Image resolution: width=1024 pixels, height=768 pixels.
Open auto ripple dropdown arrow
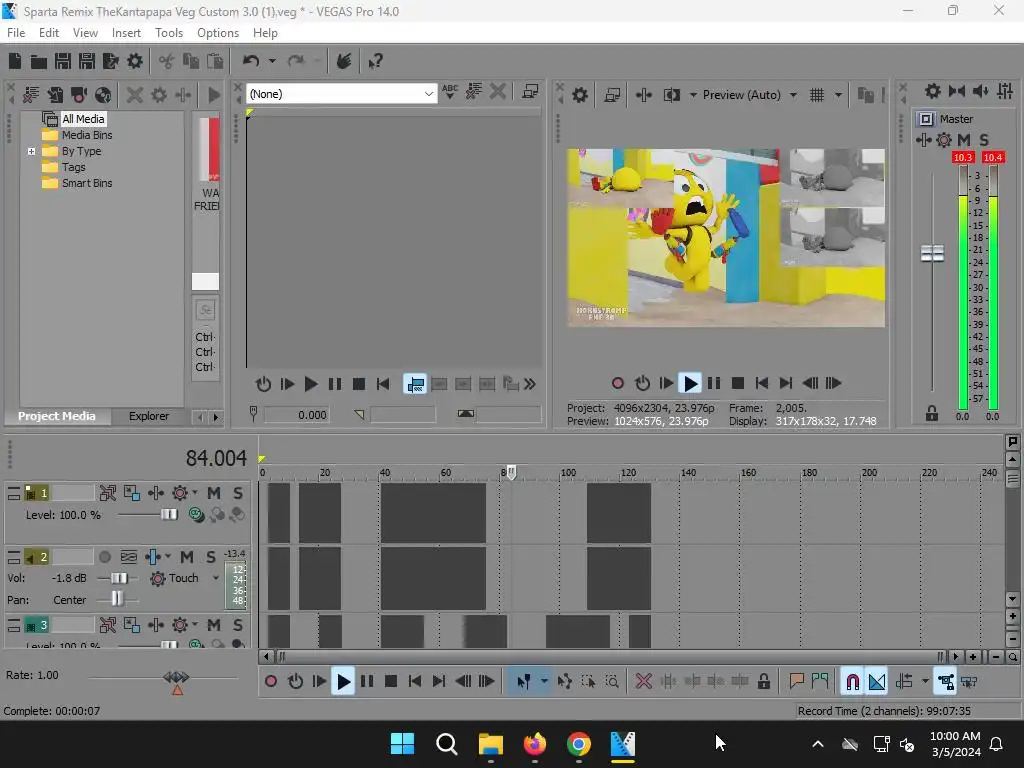(x=925, y=682)
